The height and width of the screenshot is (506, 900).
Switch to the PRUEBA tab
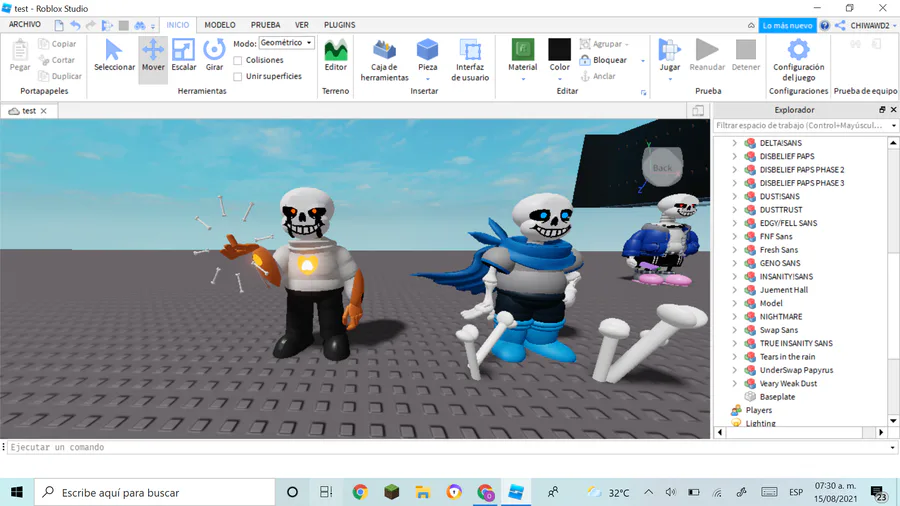[x=265, y=25]
